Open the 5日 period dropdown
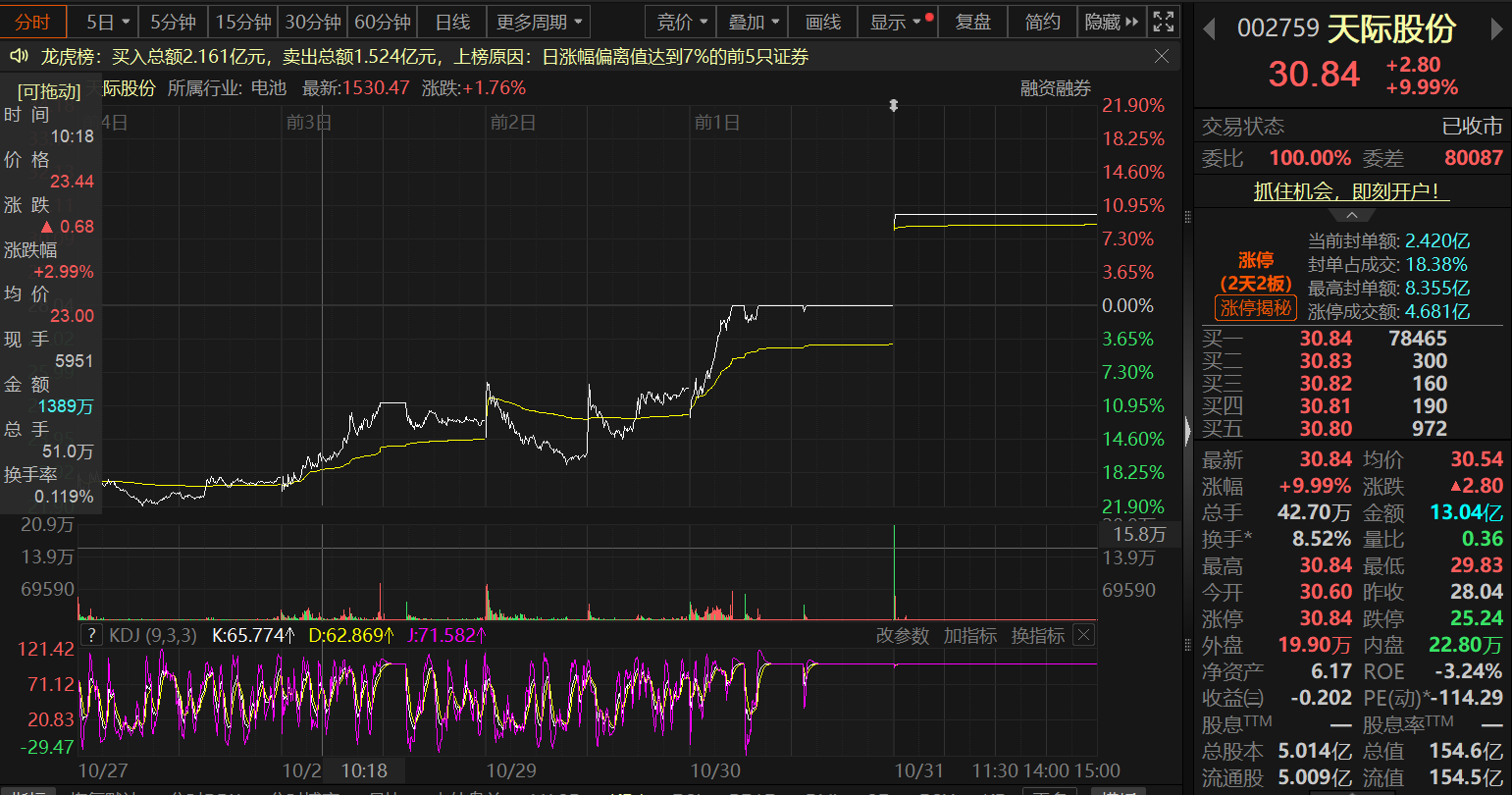1512x795 pixels. 107,22
